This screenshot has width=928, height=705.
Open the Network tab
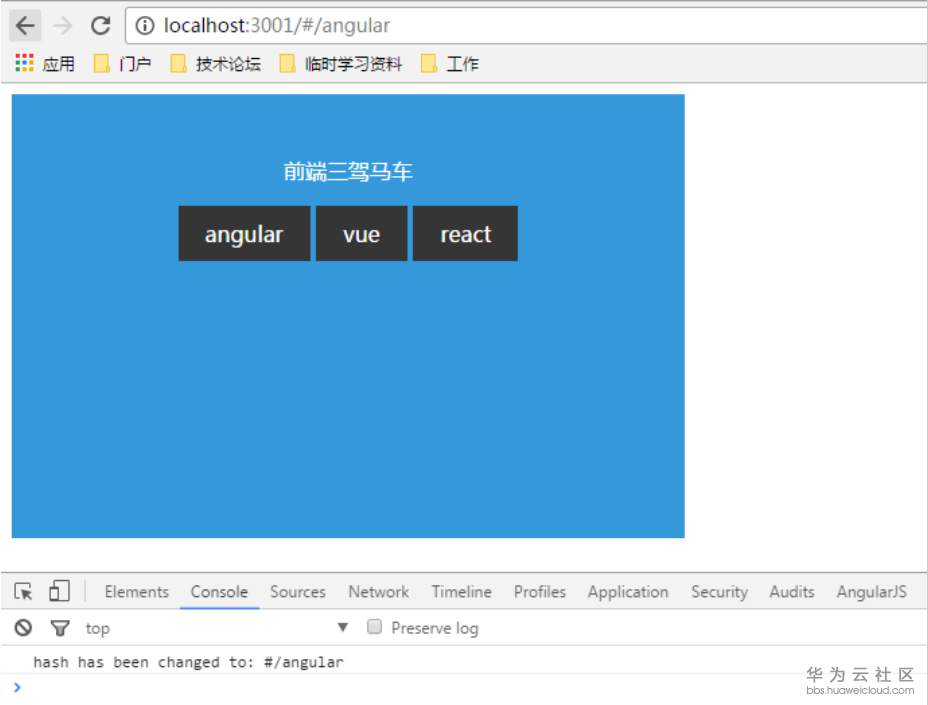[378, 591]
